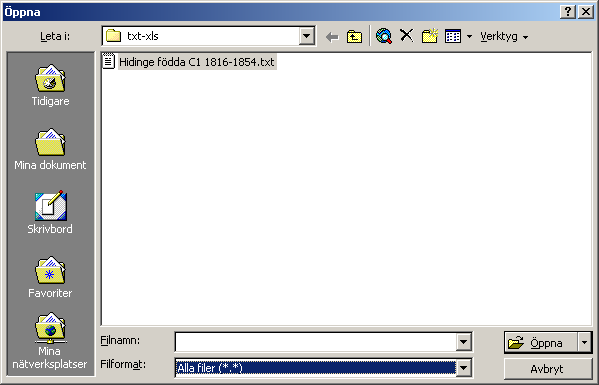Click the txt-xls folder combo box
Viewport: 599px width, 385px height.
pyautogui.click(x=209, y=36)
